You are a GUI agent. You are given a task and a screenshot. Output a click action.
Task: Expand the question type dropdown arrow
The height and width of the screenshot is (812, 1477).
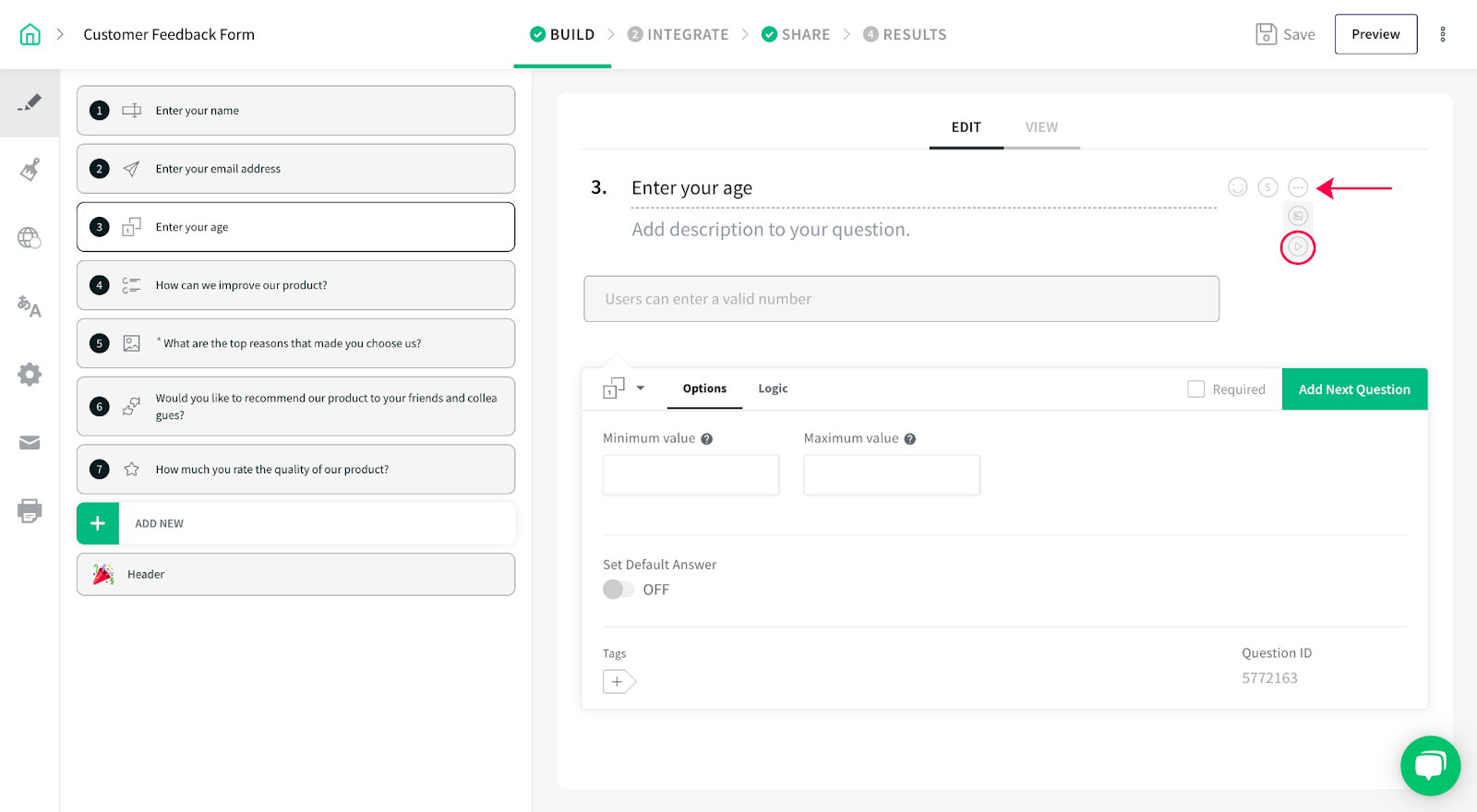tap(641, 388)
